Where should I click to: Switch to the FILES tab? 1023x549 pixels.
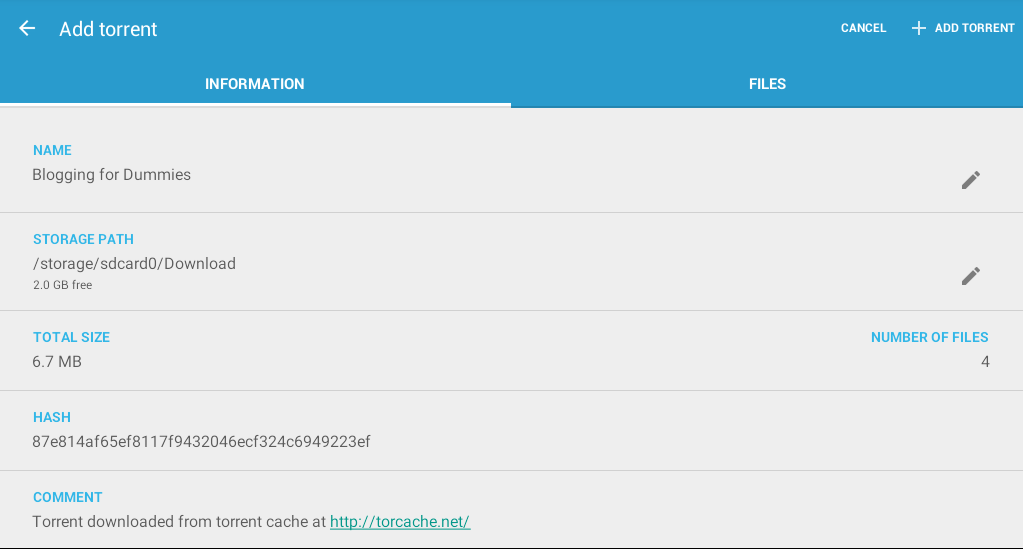coord(767,84)
